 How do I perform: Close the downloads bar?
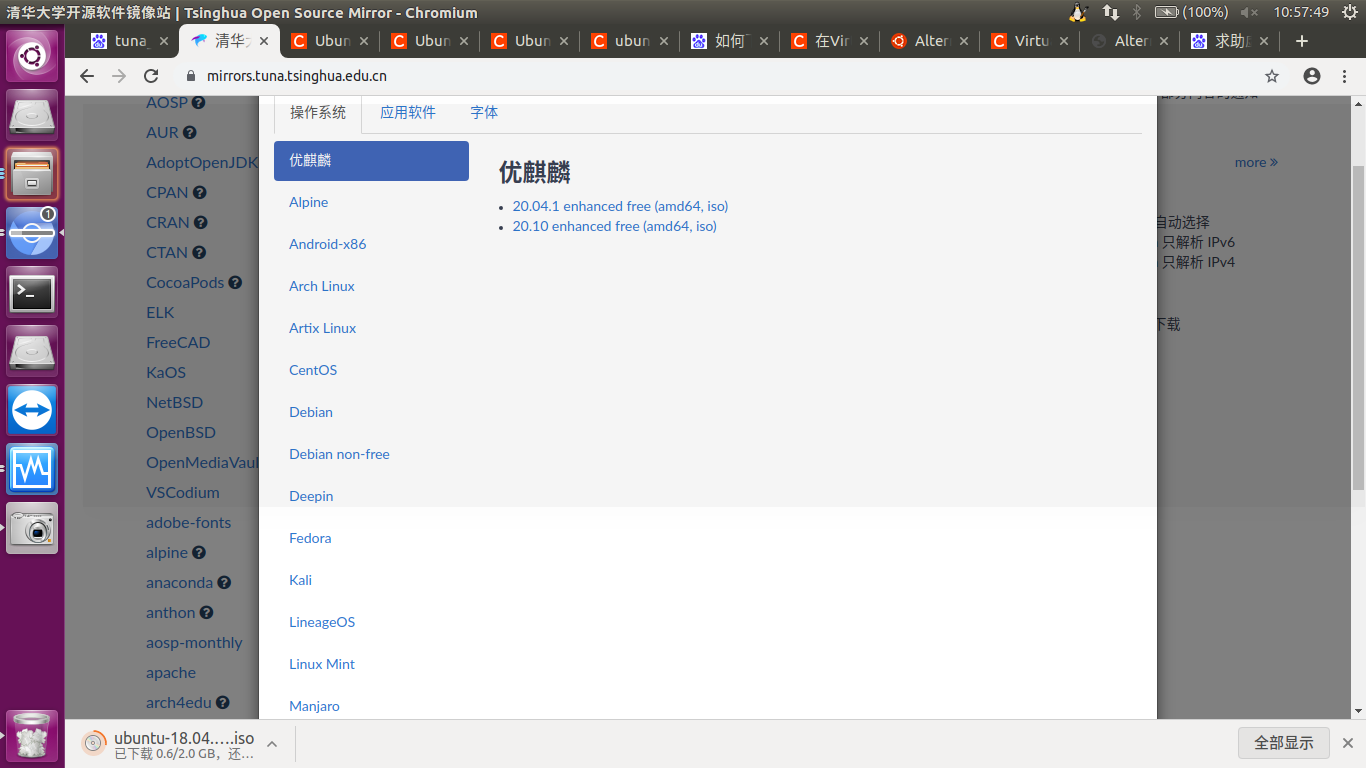click(x=1347, y=743)
